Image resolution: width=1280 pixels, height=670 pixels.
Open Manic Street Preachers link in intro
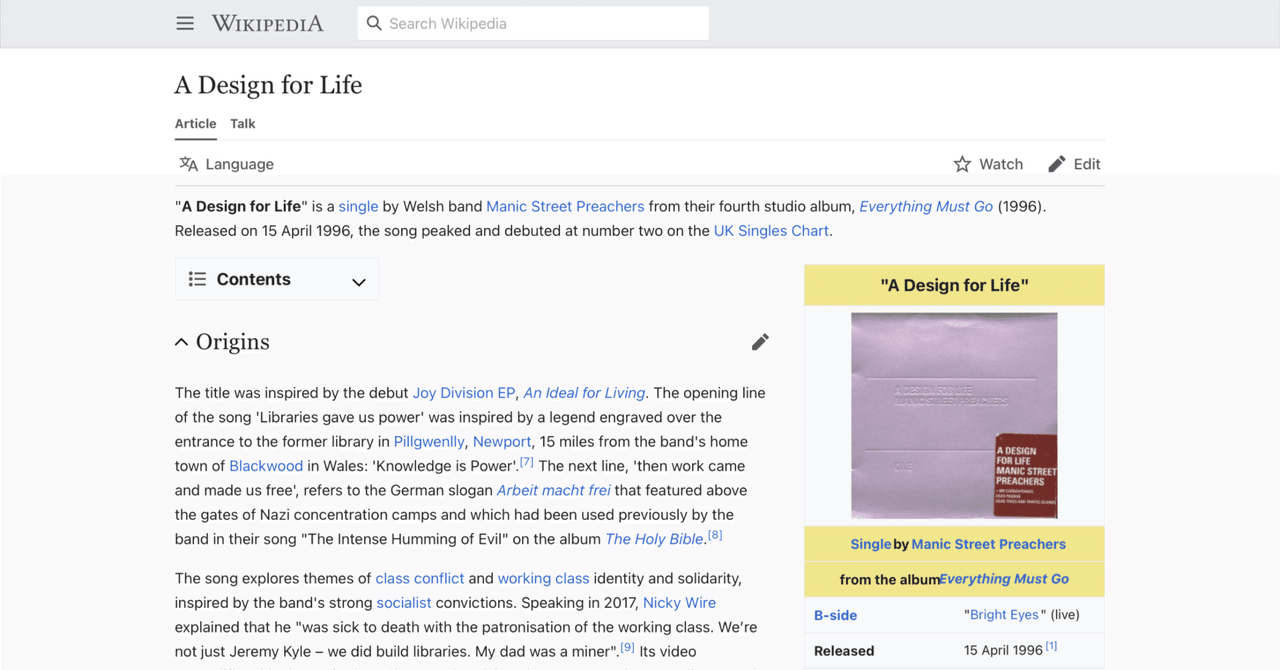(x=565, y=206)
